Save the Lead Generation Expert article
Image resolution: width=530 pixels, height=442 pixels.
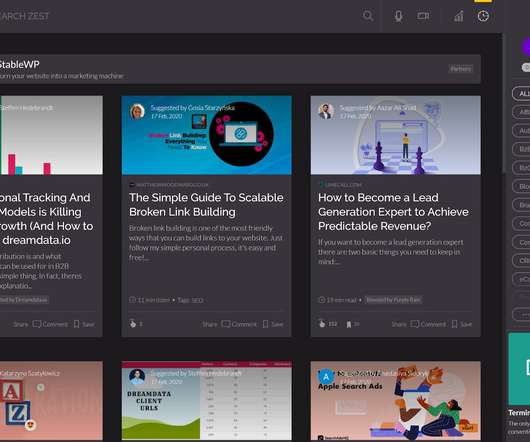pyautogui.click(x=462, y=324)
